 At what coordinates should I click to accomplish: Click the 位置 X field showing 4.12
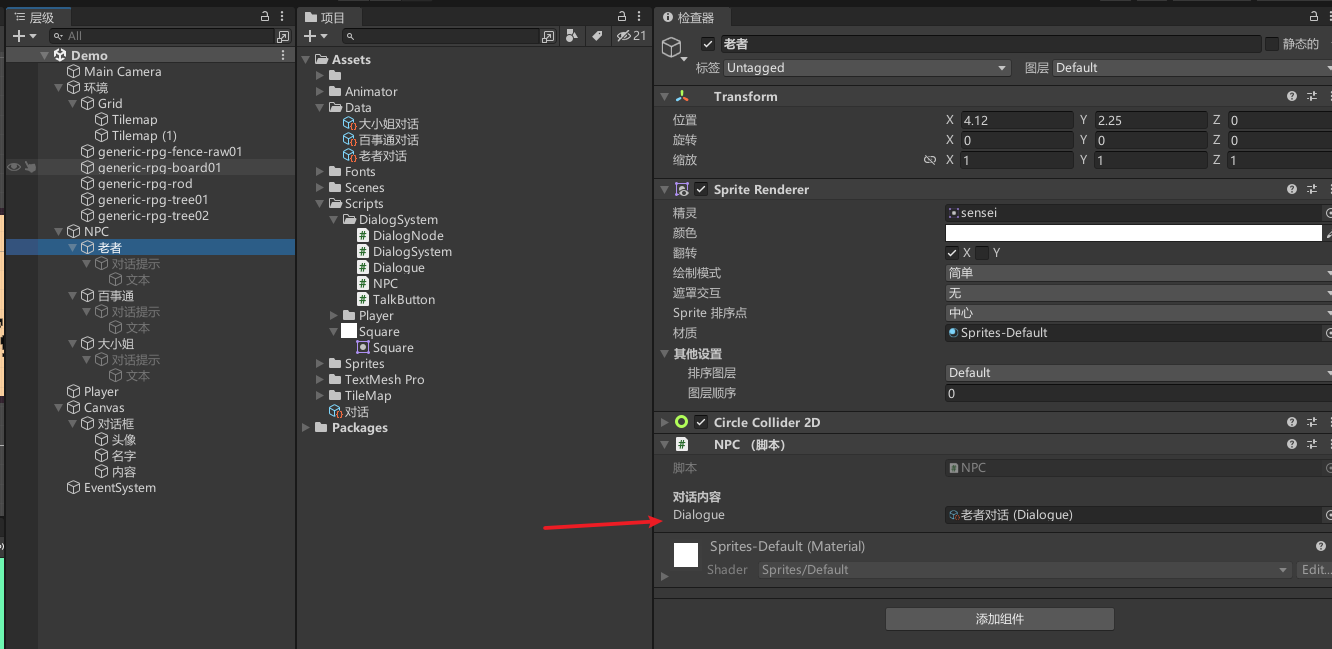(x=1017, y=120)
